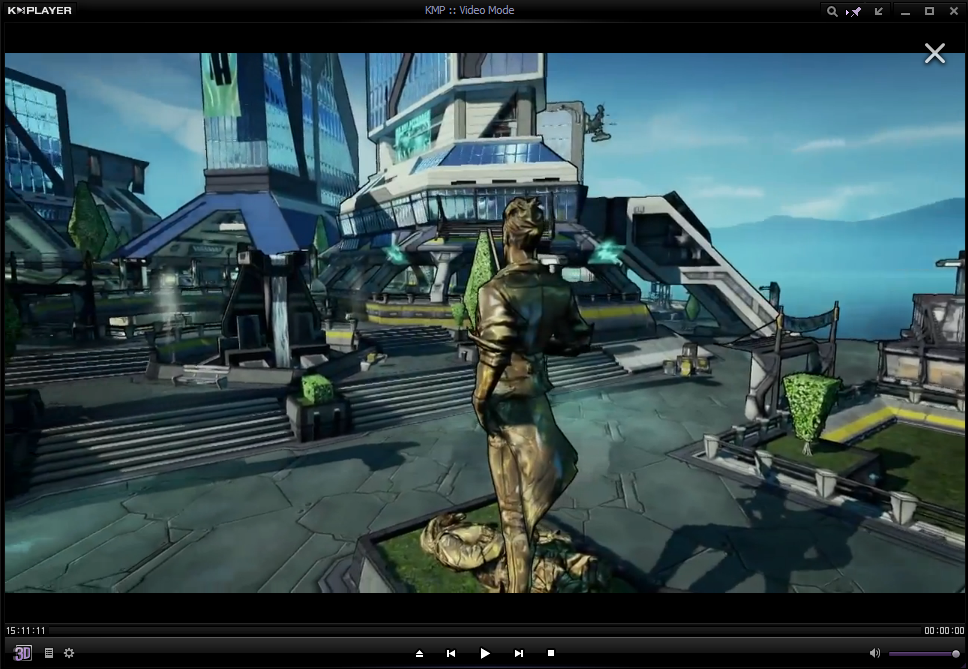Click the screen-size arrow icon in the titlebar
968x669 pixels.
click(x=878, y=11)
